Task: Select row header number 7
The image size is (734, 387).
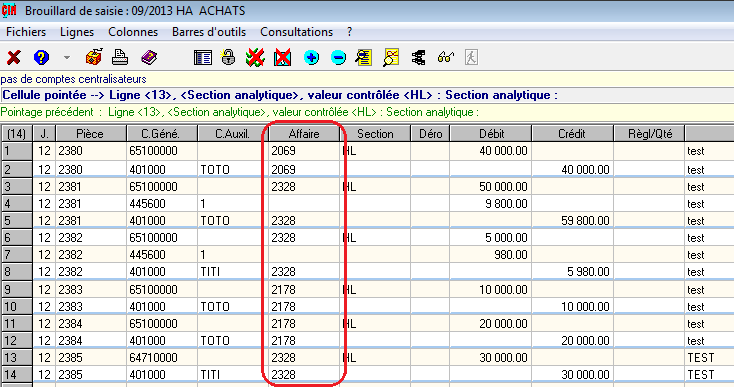Action: click(x=16, y=255)
